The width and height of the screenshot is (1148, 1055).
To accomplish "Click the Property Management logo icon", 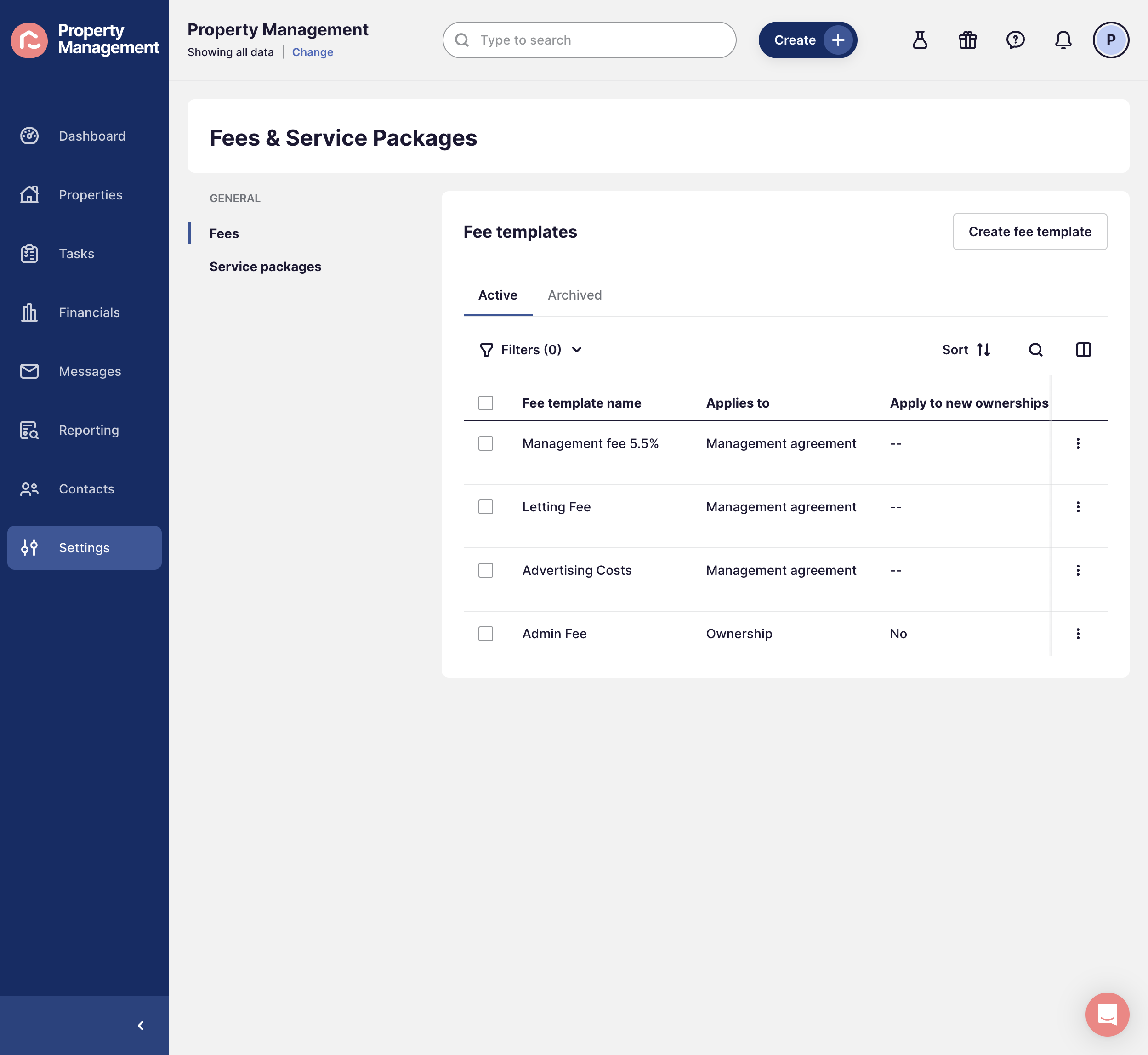I will [x=29, y=40].
